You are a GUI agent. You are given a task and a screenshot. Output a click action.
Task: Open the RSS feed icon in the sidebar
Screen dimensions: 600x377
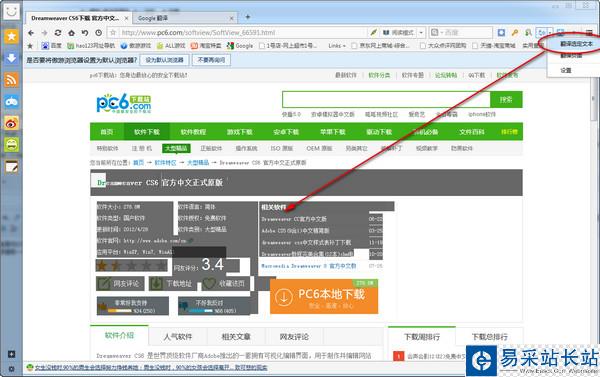[11, 80]
